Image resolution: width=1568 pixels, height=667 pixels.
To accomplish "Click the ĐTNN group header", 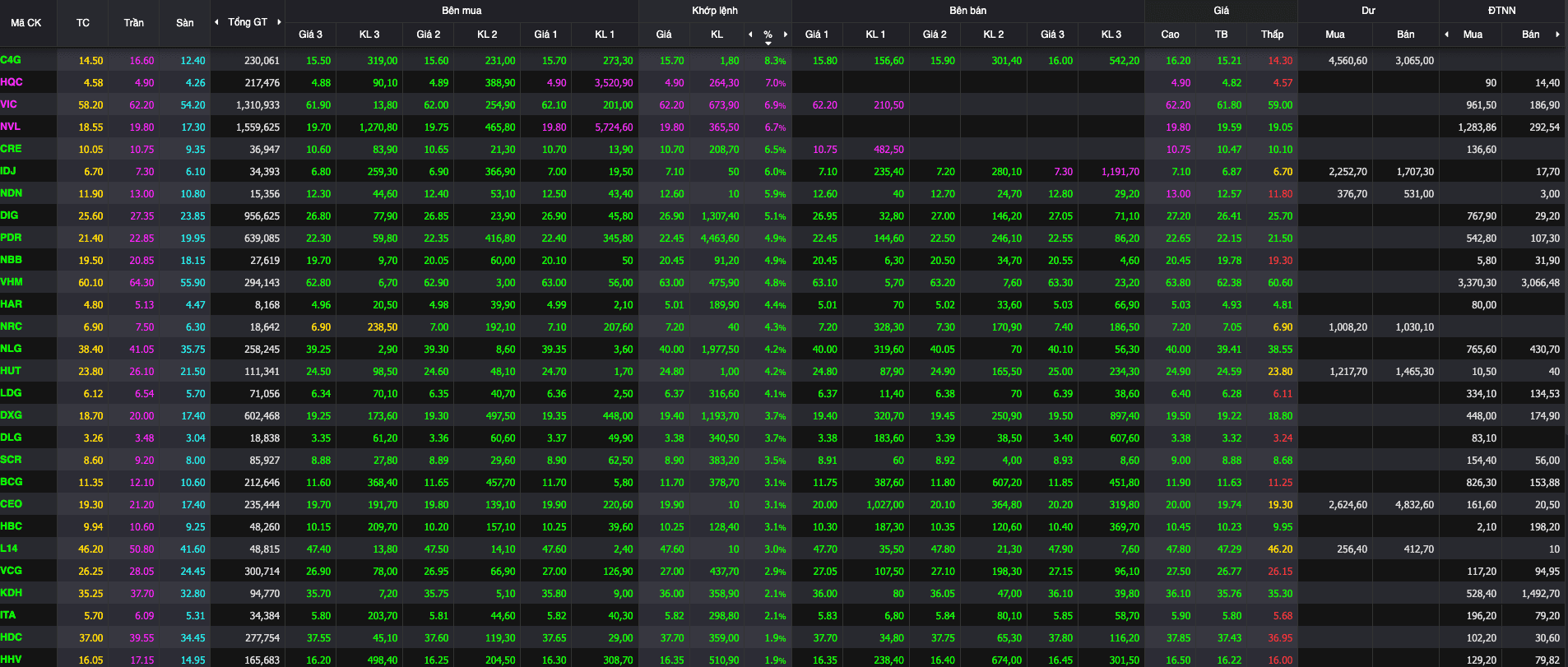I will click(x=1502, y=11).
